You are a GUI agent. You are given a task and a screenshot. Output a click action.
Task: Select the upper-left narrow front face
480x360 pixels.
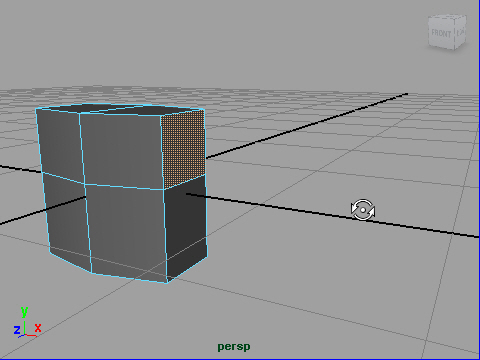pos(59,144)
